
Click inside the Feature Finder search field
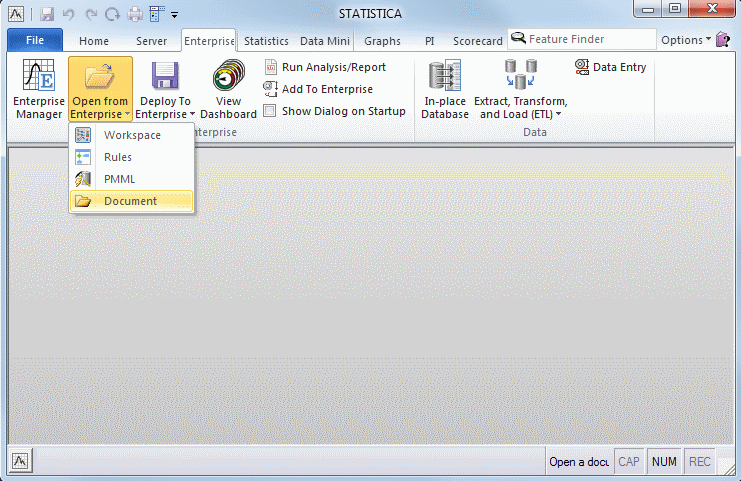(x=582, y=39)
